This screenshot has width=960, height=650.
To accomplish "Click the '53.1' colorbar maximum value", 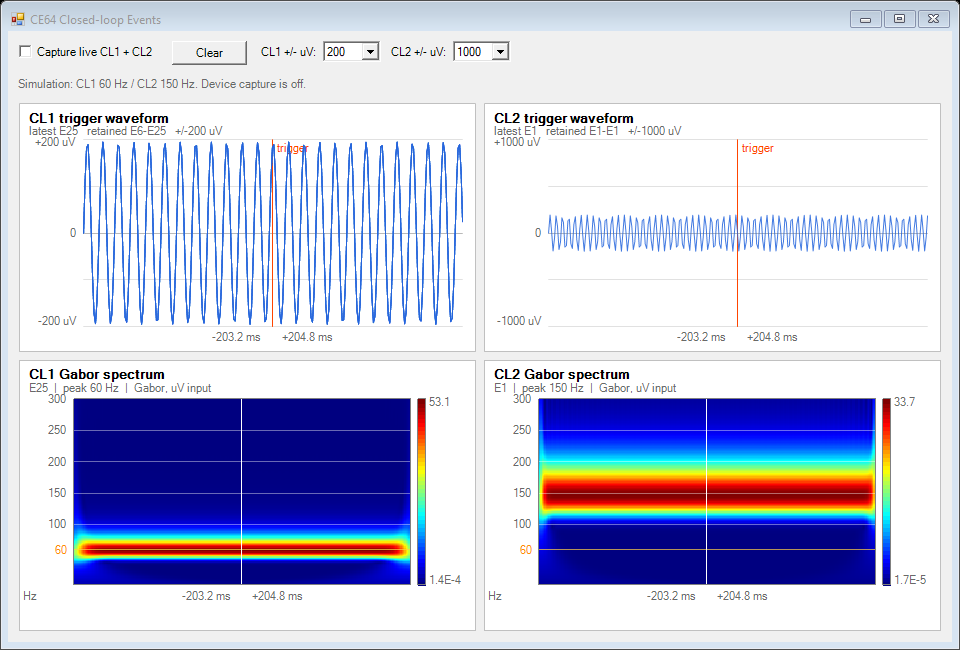I will pos(439,402).
